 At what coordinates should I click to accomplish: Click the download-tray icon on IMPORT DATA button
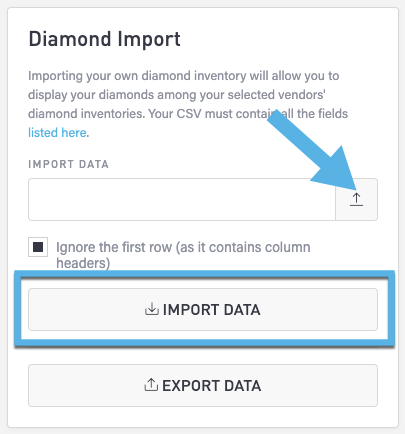click(152, 309)
